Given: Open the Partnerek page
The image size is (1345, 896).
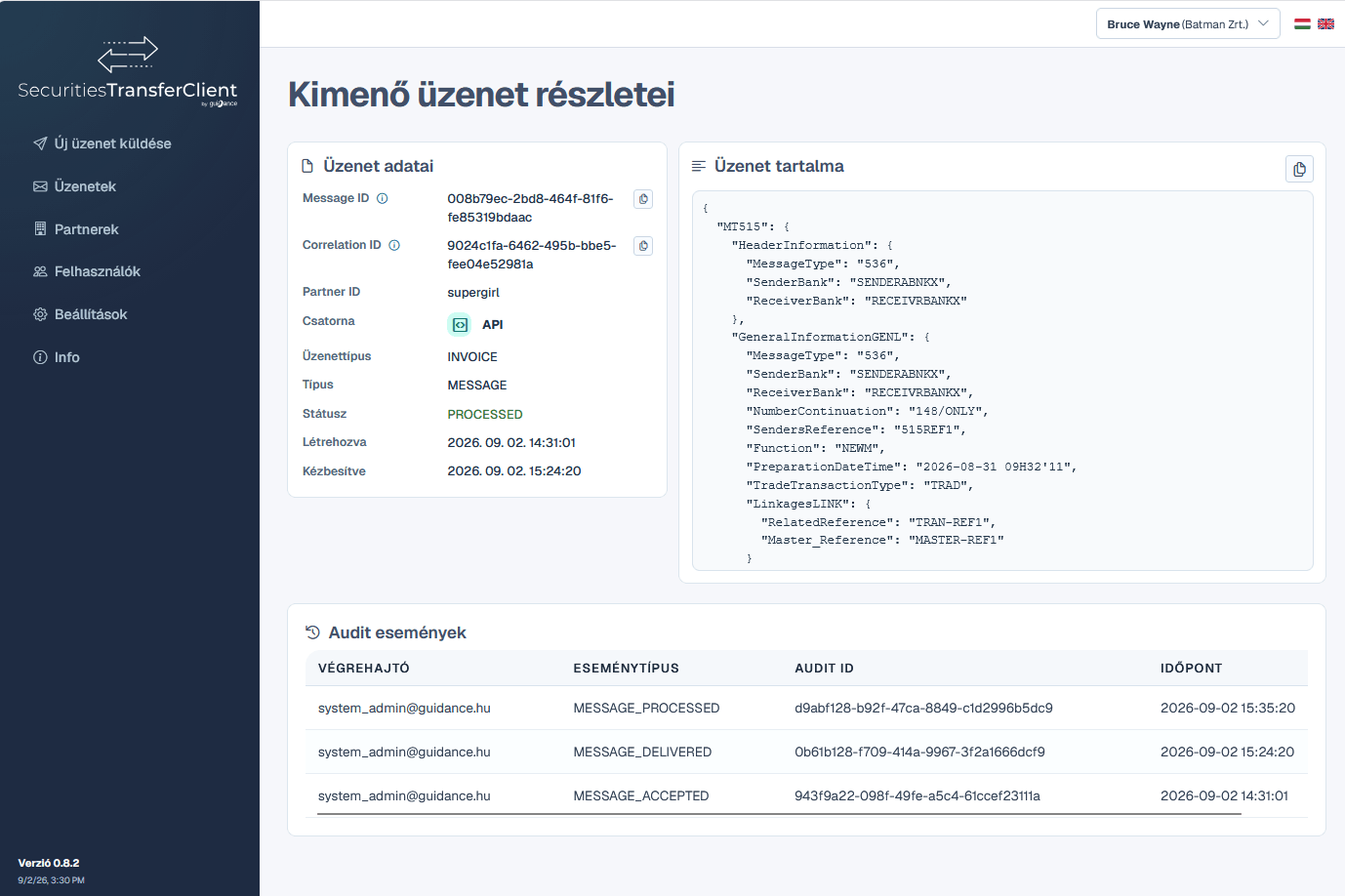Looking at the screenshot, I should [76, 229].
